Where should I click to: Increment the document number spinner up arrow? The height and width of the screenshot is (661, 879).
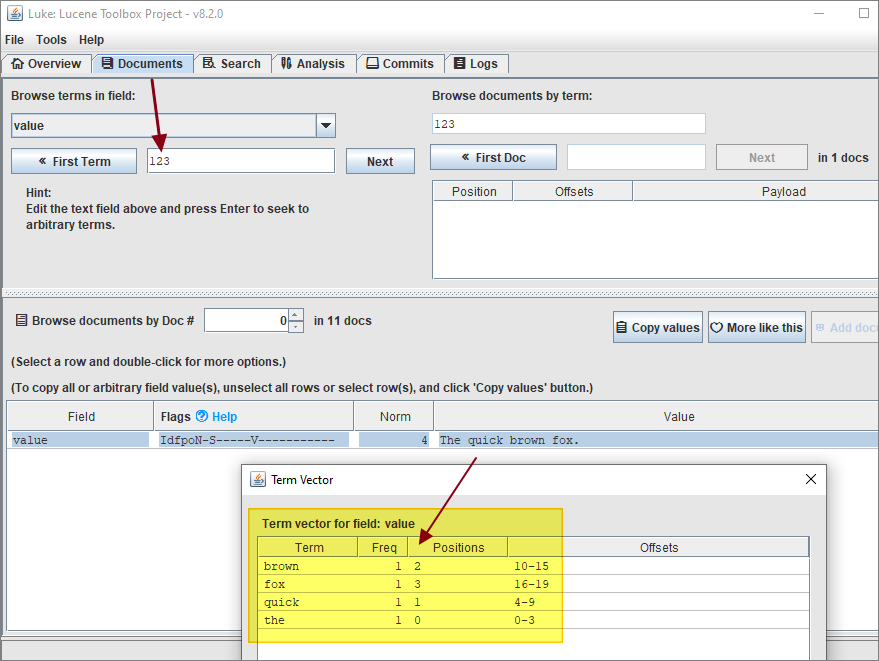[296, 315]
